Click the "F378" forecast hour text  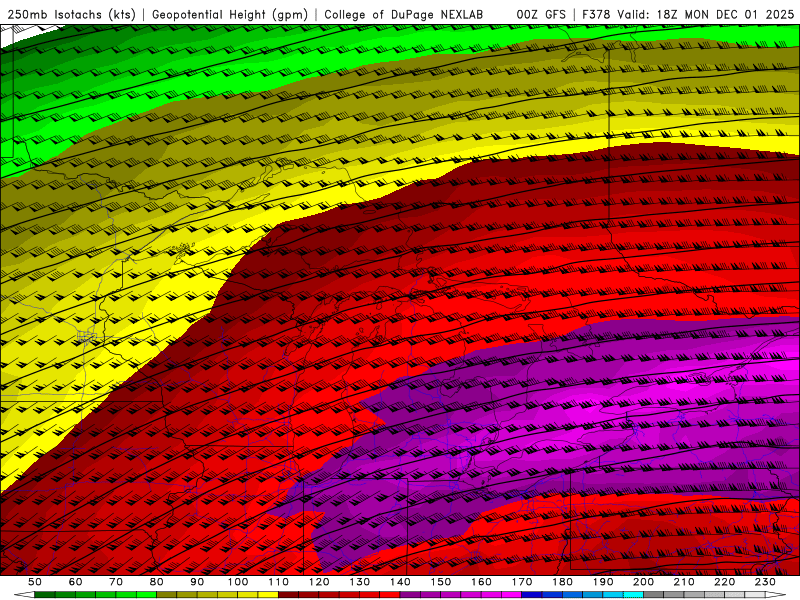click(x=596, y=15)
